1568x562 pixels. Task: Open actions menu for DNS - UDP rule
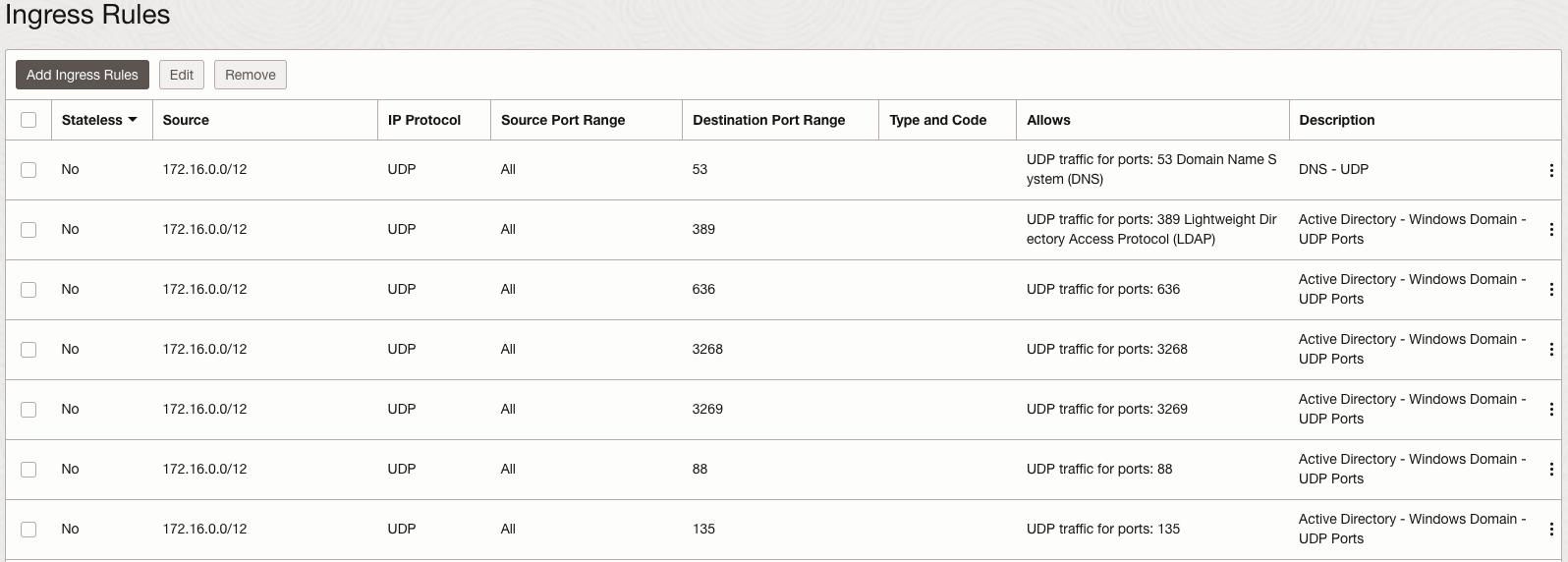click(1550, 170)
